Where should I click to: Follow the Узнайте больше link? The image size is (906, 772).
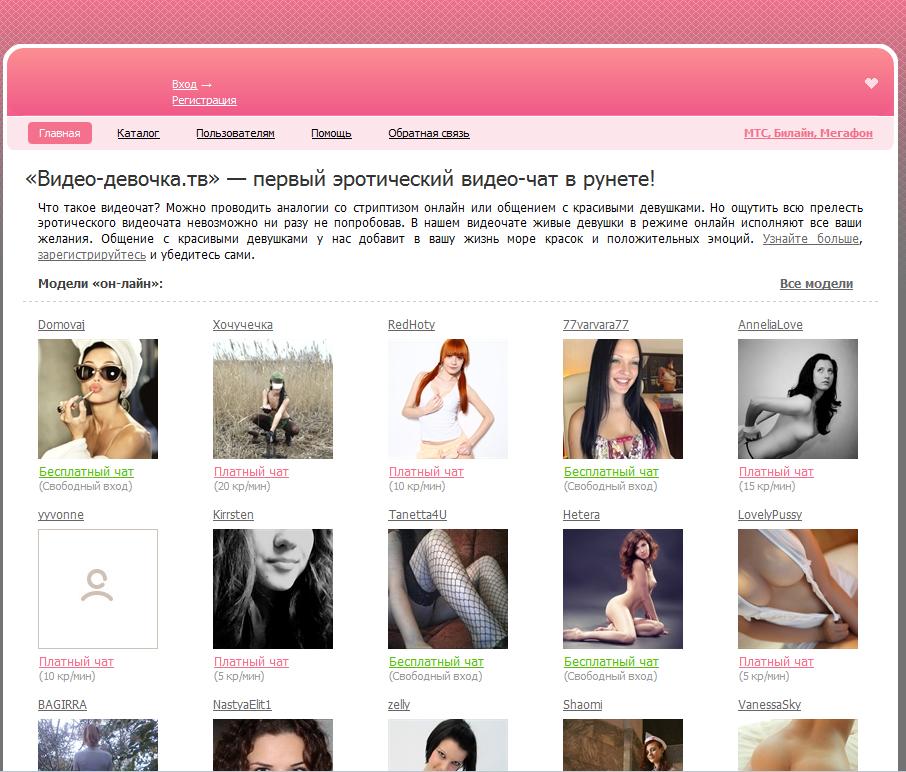click(x=811, y=239)
